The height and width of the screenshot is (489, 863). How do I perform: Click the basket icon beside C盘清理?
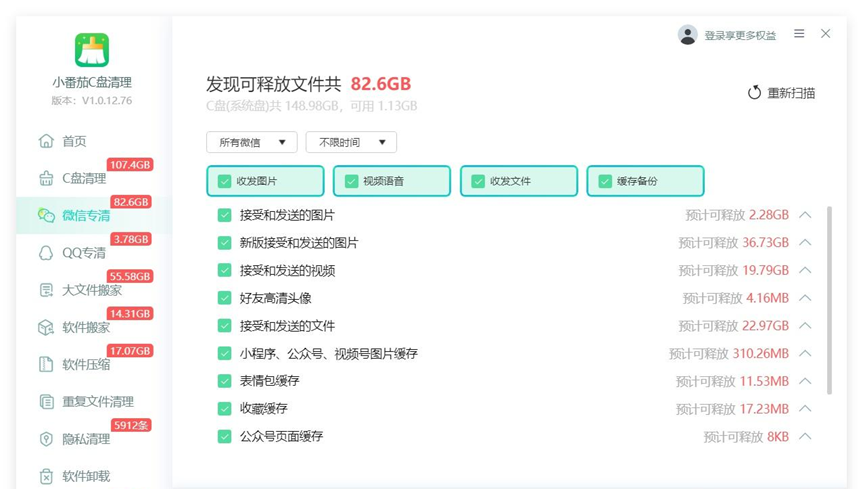[46, 178]
